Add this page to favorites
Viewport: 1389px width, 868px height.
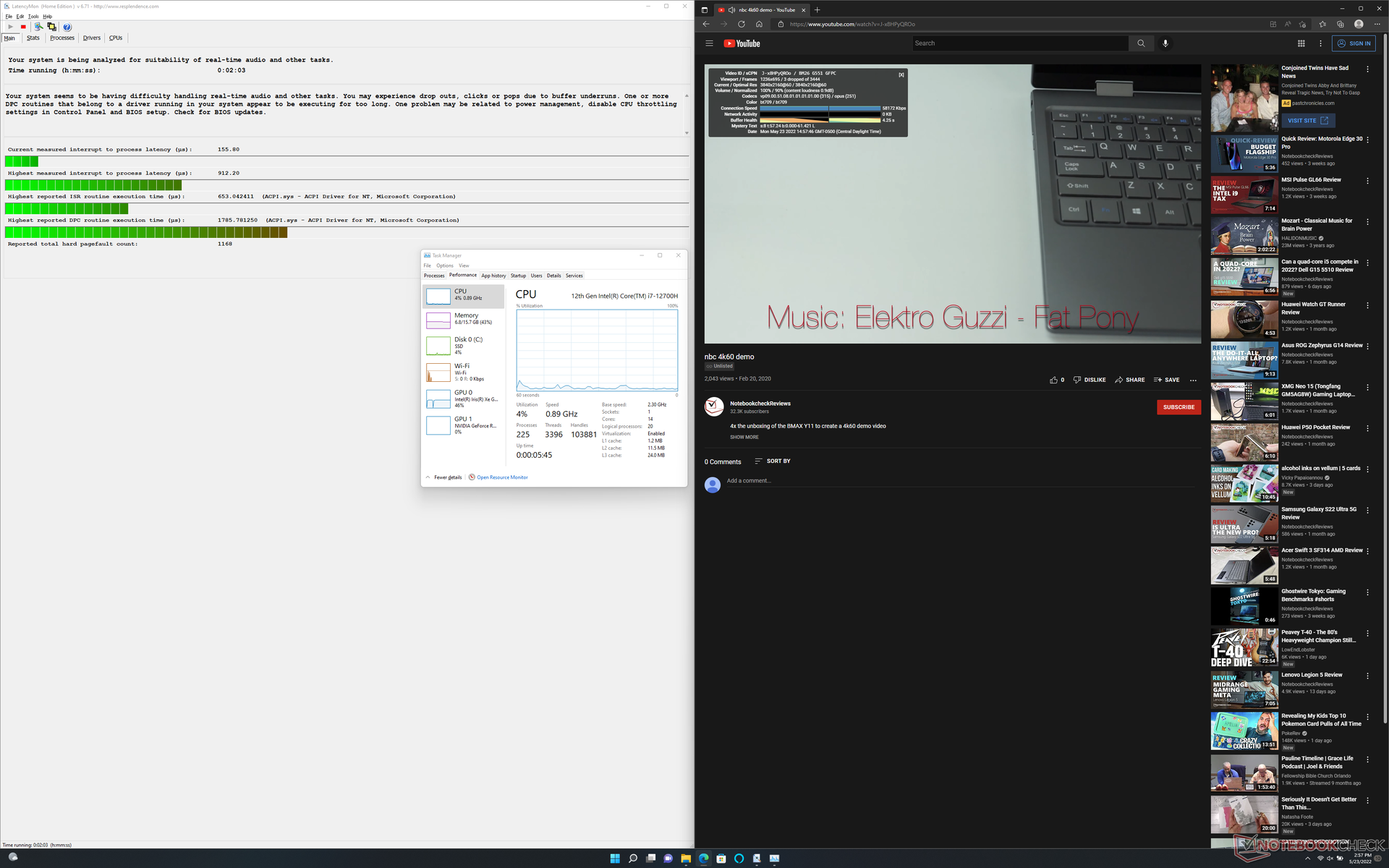(1302, 24)
